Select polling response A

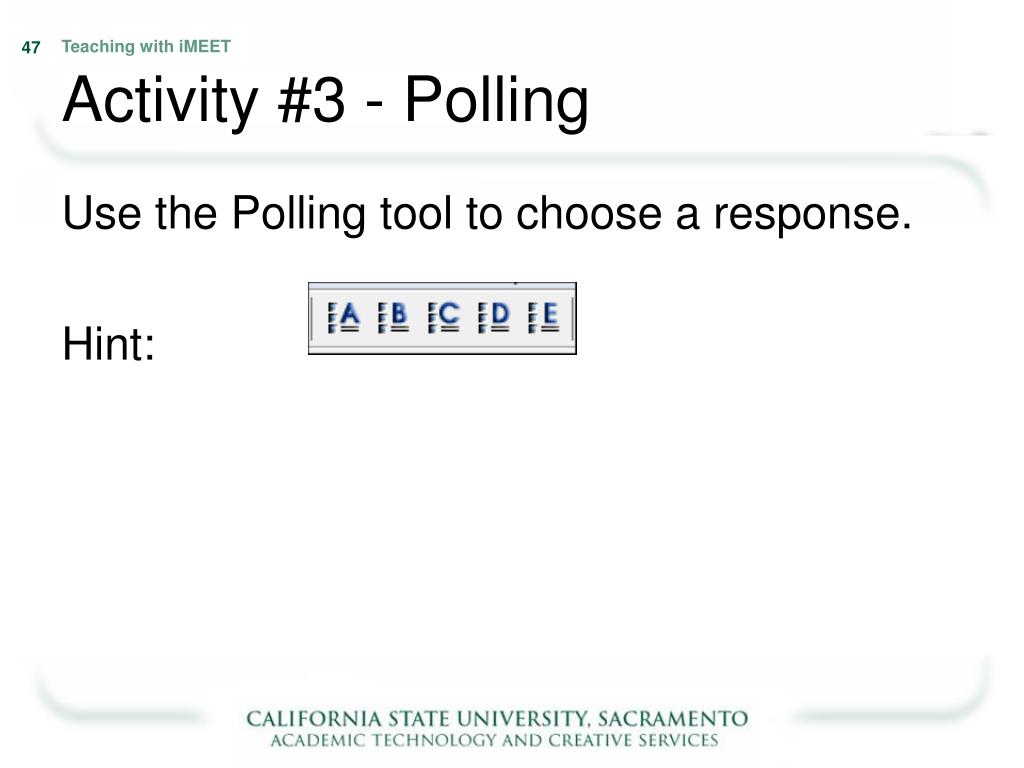[x=344, y=317]
